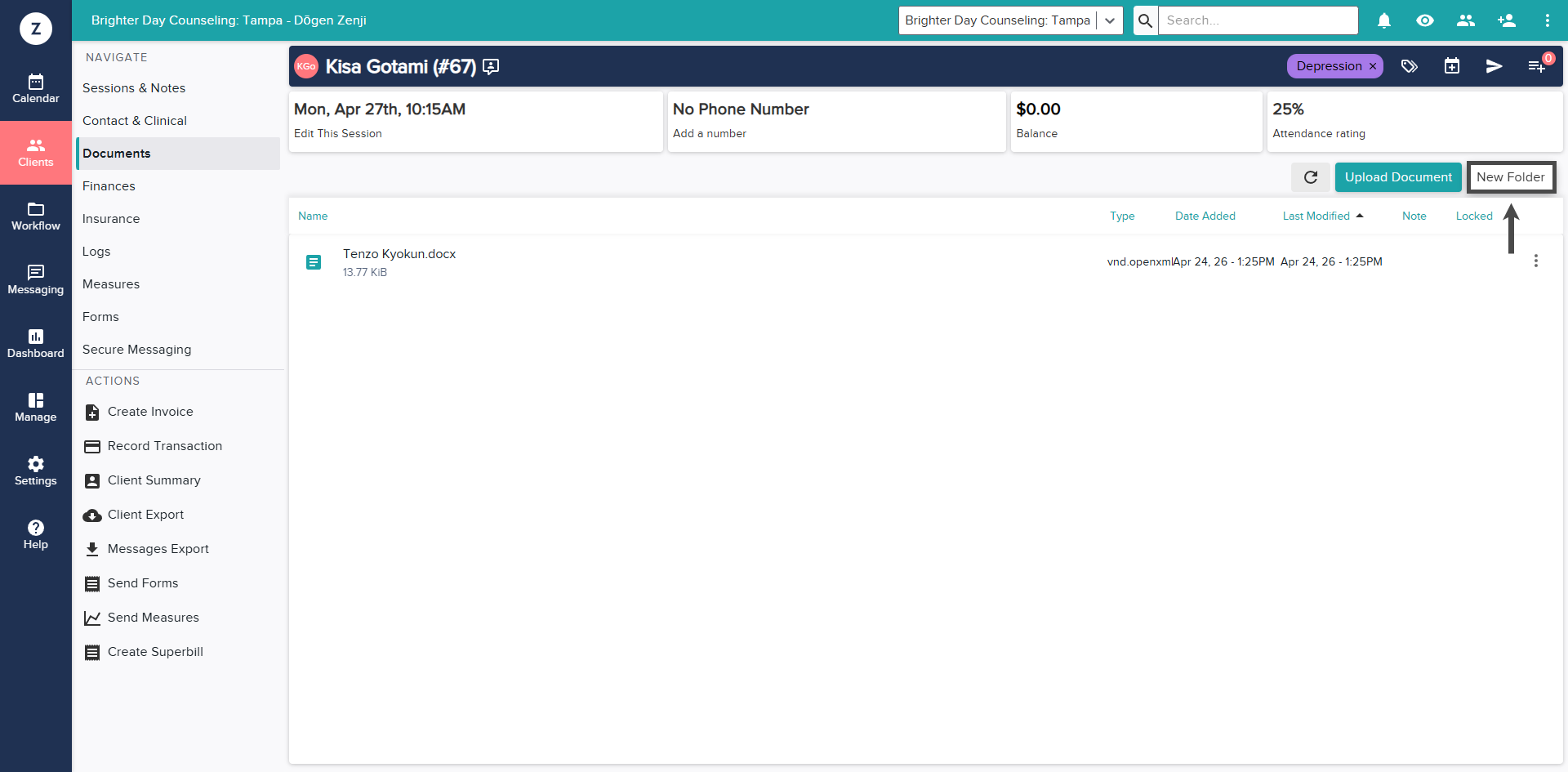The image size is (1568, 772).
Task: Go to Secure Messaging
Action: click(137, 350)
